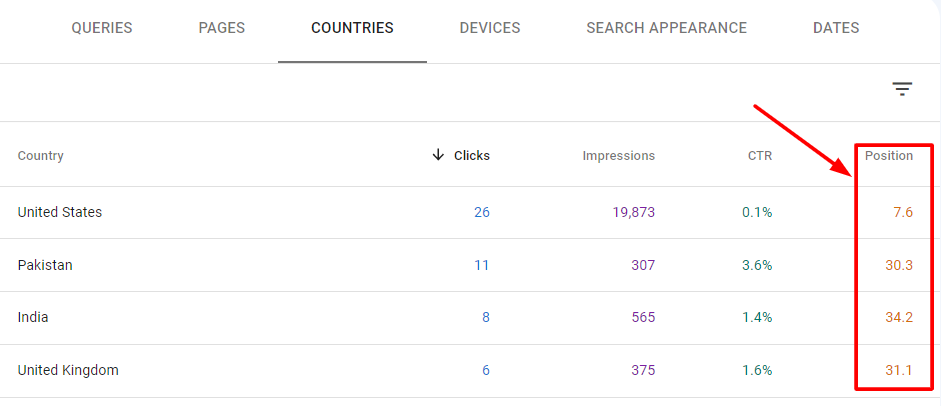Sort by Position column header
Image resolution: width=941 pixels, height=406 pixels.
click(889, 156)
